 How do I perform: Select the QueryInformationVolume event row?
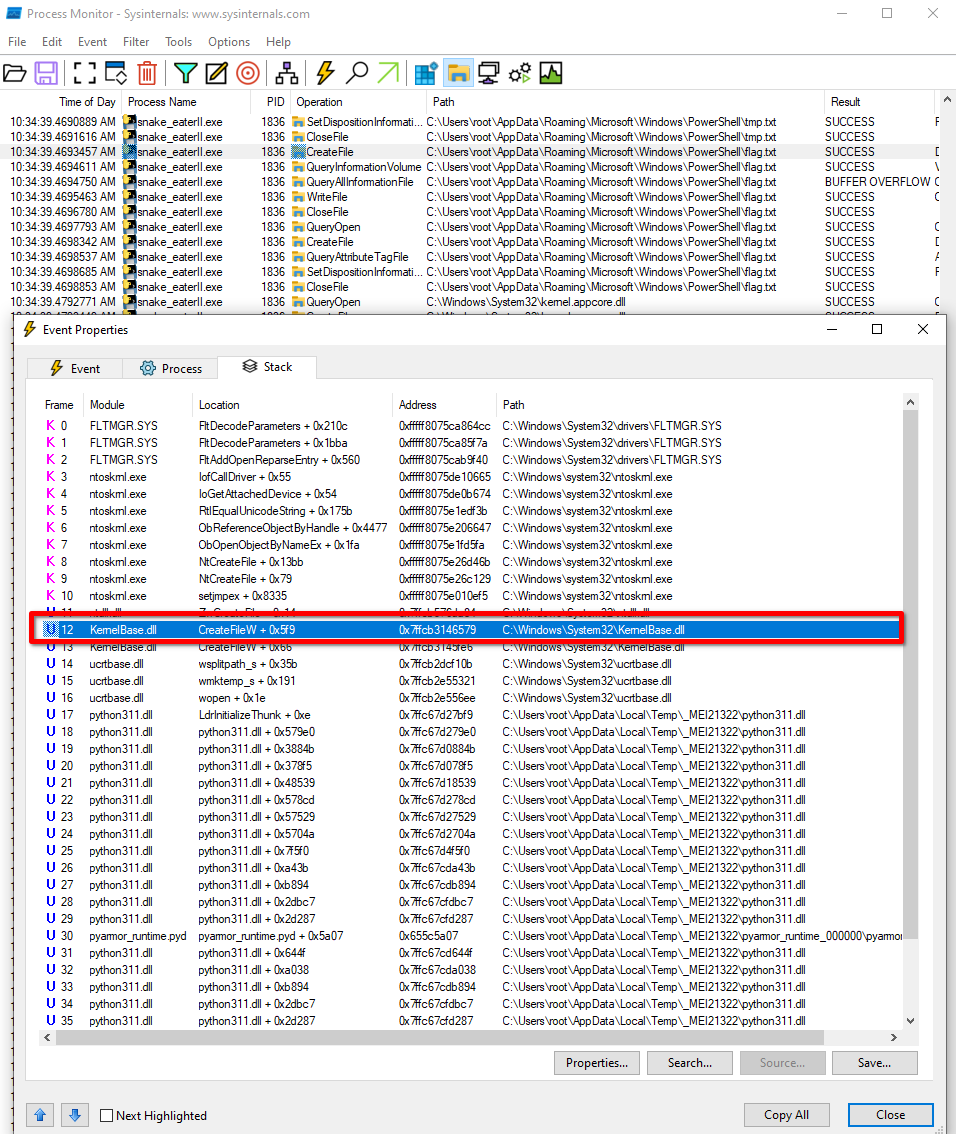[470, 166]
